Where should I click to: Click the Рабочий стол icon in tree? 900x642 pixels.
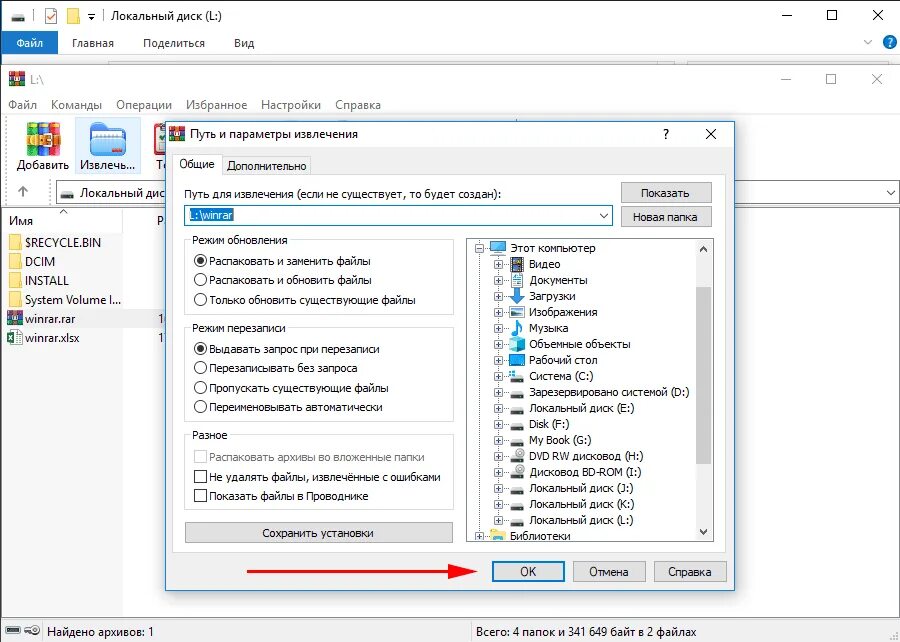pyautogui.click(x=517, y=360)
